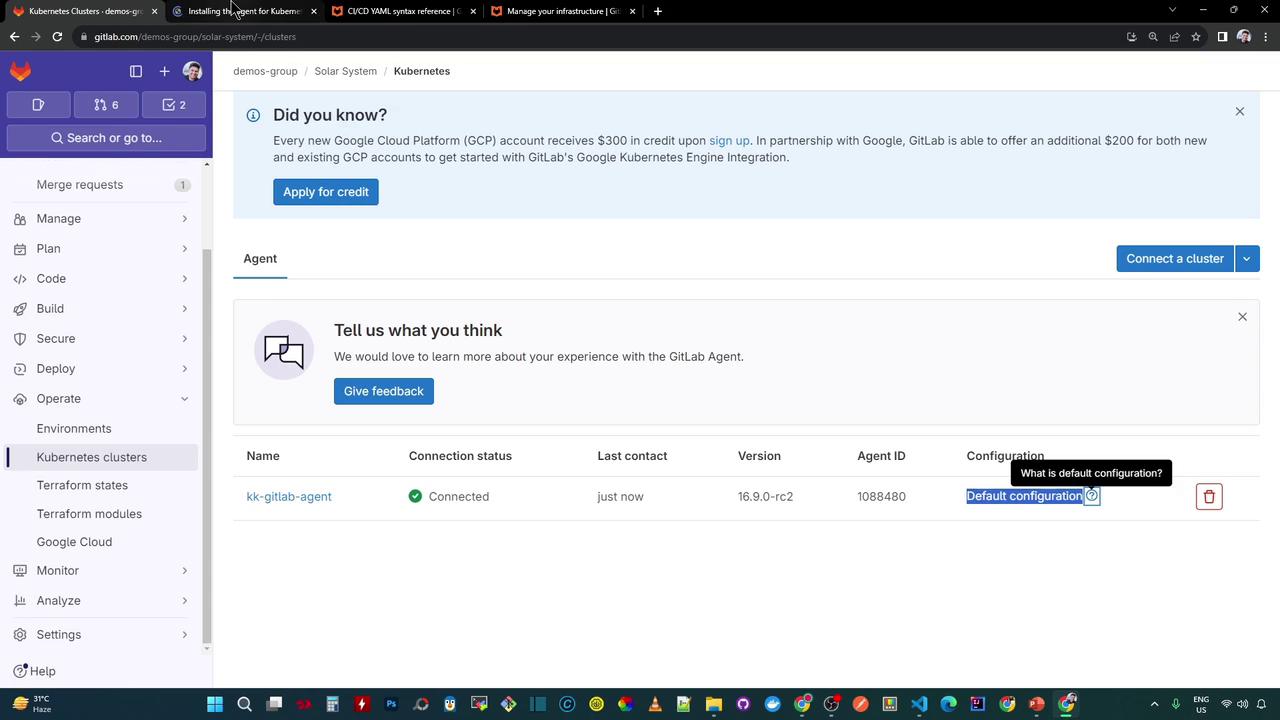Expand the Manage sidebar section
The height and width of the screenshot is (720, 1280).
point(103,218)
